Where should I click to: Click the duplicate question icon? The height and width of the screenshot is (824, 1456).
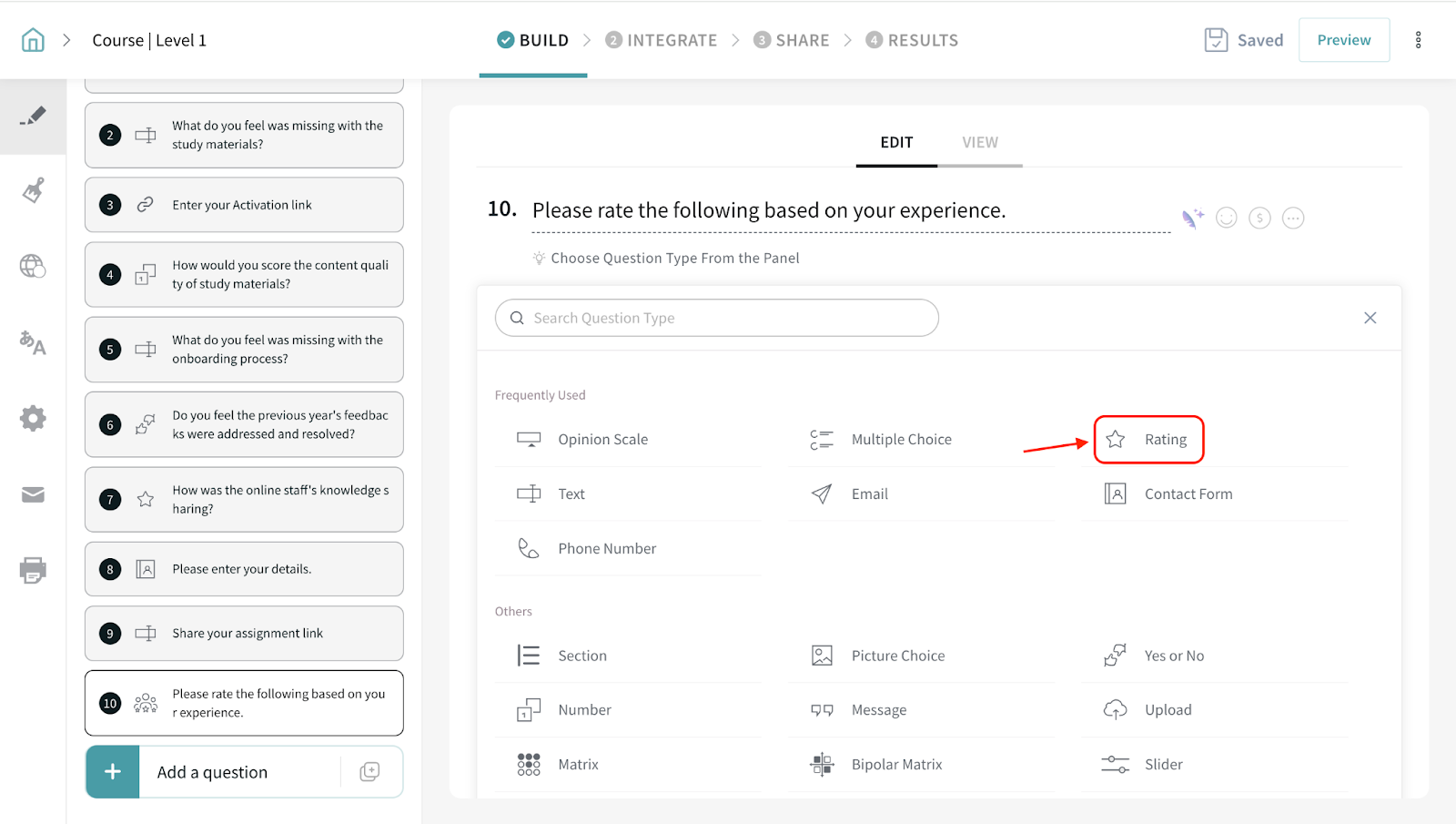(x=369, y=772)
